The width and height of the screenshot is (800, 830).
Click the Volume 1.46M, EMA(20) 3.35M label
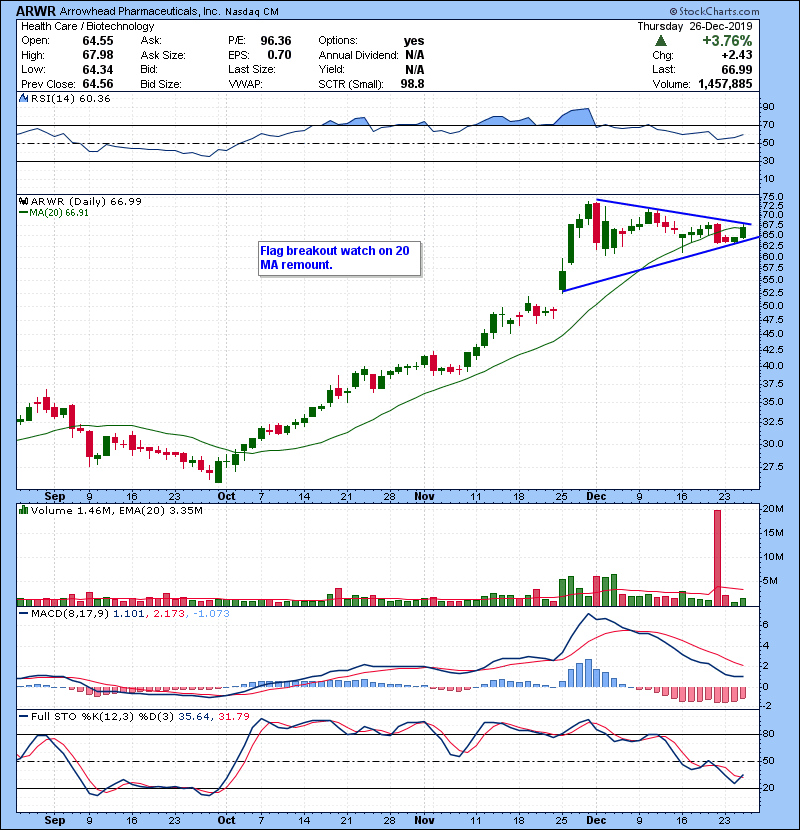[116, 510]
